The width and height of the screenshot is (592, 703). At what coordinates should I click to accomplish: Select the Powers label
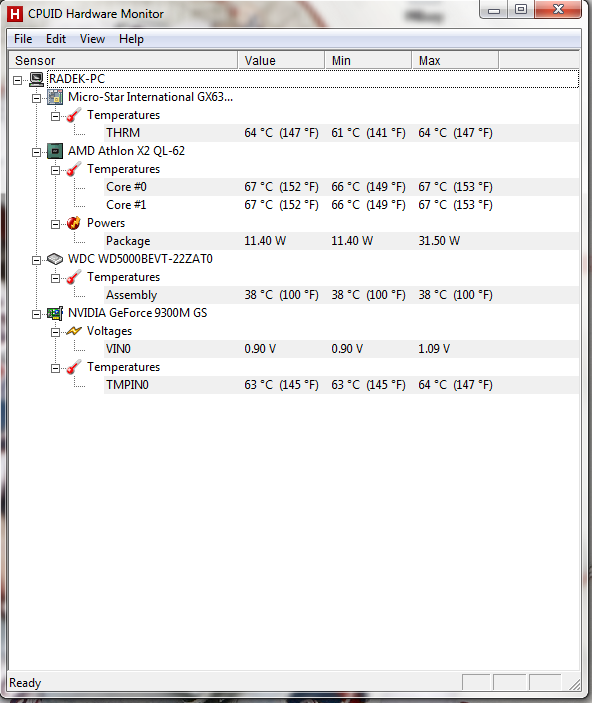coord(106,223)
